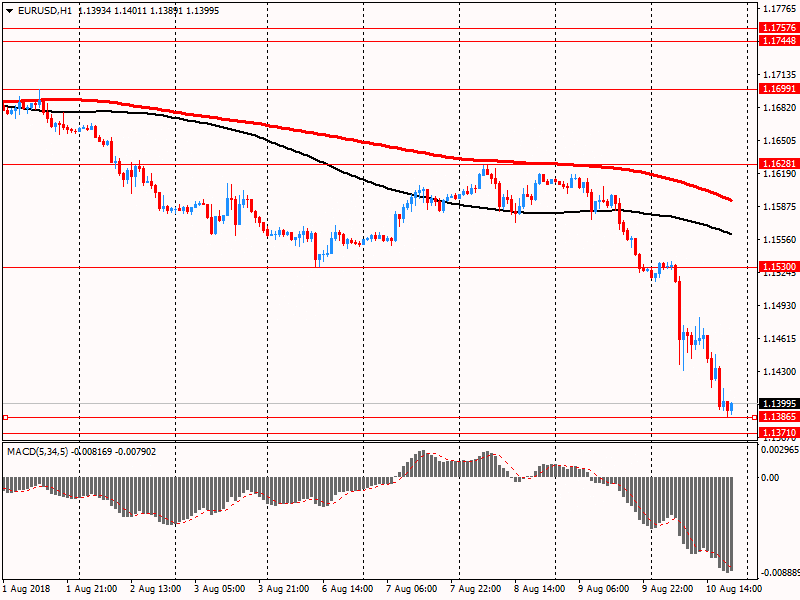
Task: Click the 1.17765 price scale value
Action: coord(780,9)
